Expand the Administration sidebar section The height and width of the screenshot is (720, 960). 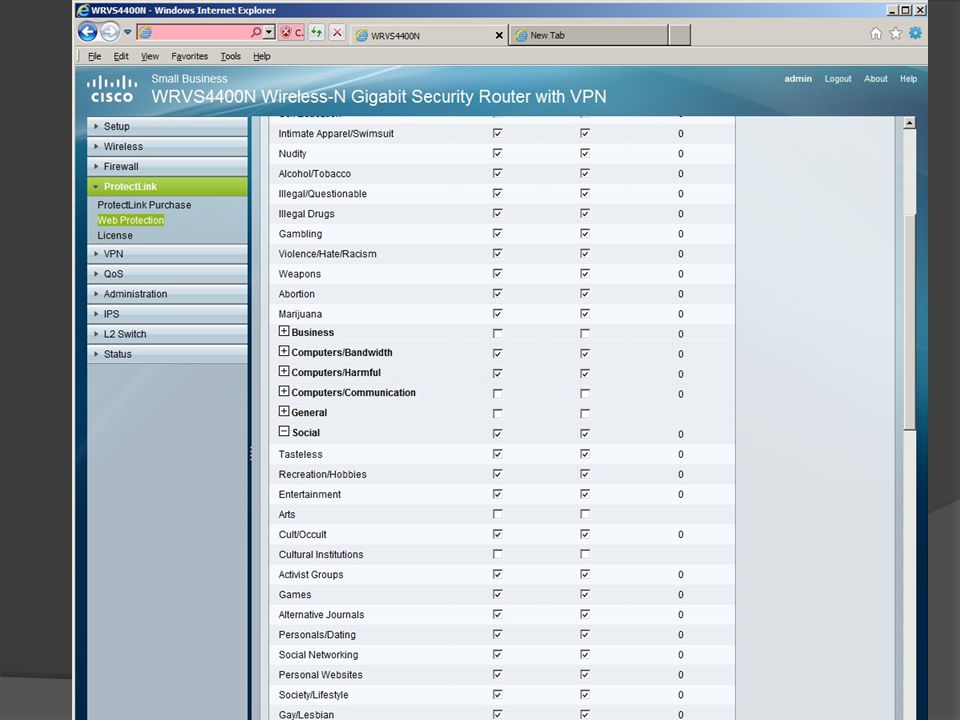coord(167,294)
